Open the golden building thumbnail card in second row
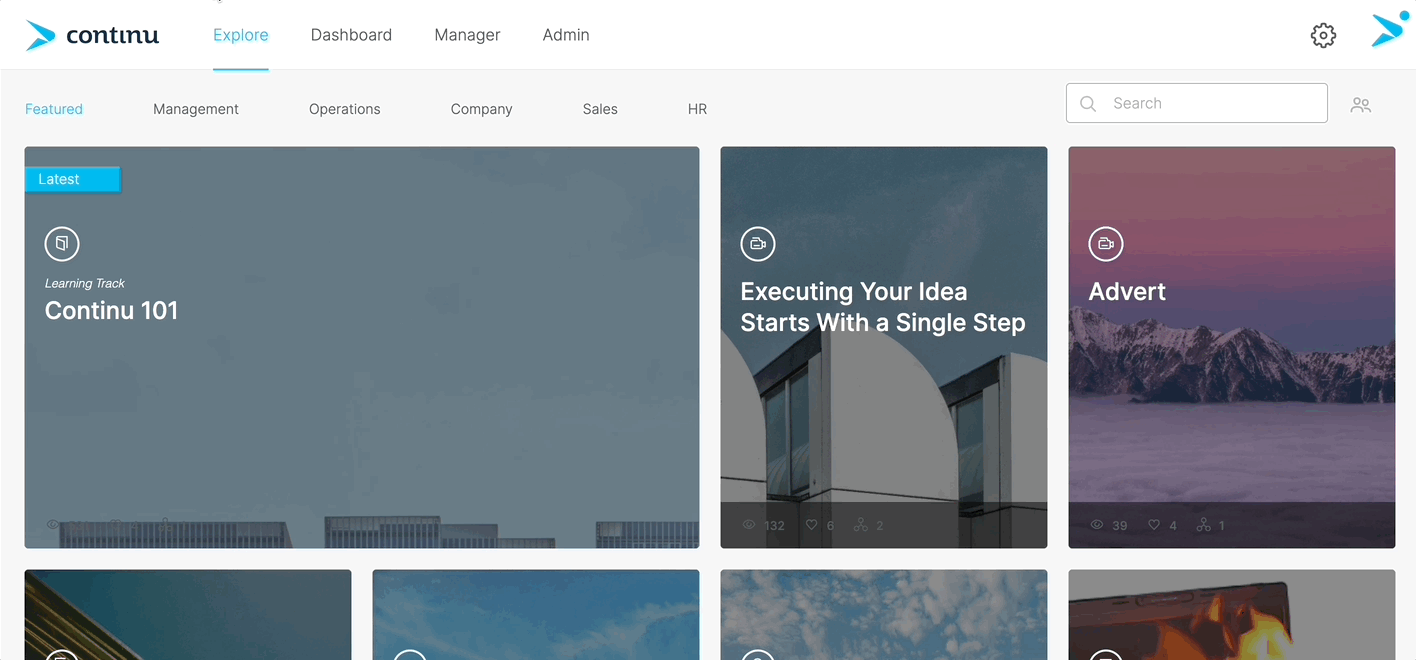Viewport: 1416px width, 660px height. point(188,614)
